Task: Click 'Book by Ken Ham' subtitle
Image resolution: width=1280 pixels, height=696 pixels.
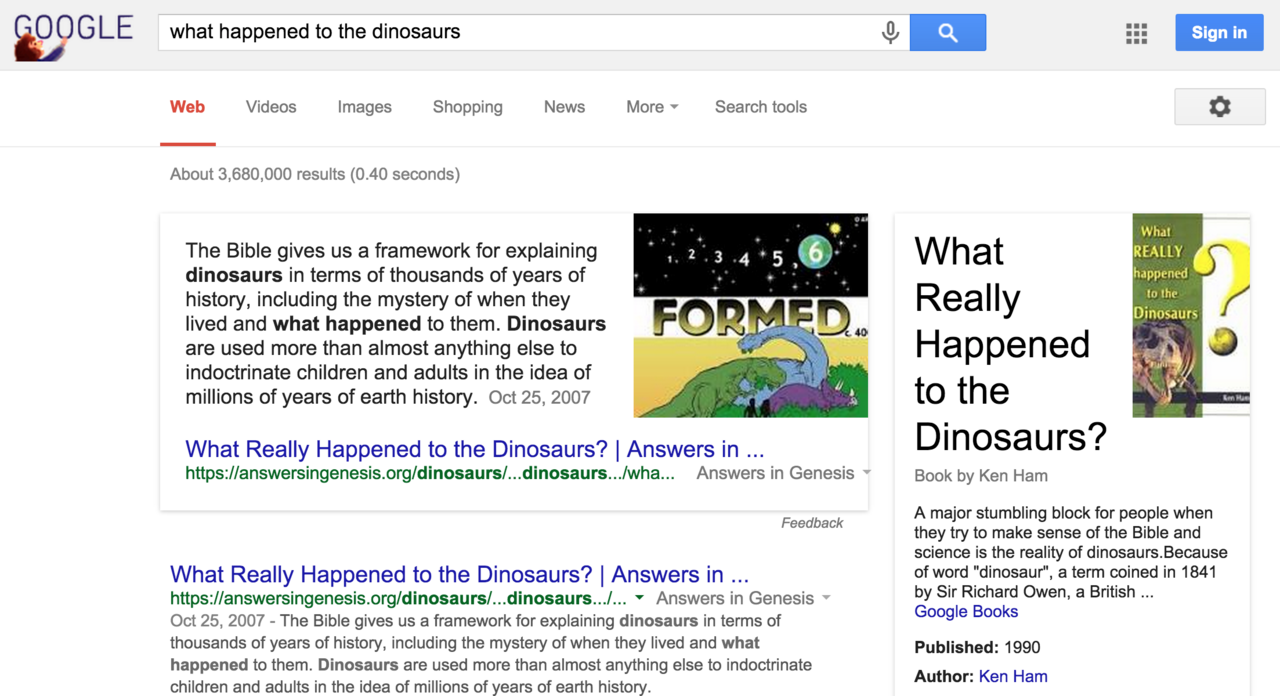Action: coord(981,476)
